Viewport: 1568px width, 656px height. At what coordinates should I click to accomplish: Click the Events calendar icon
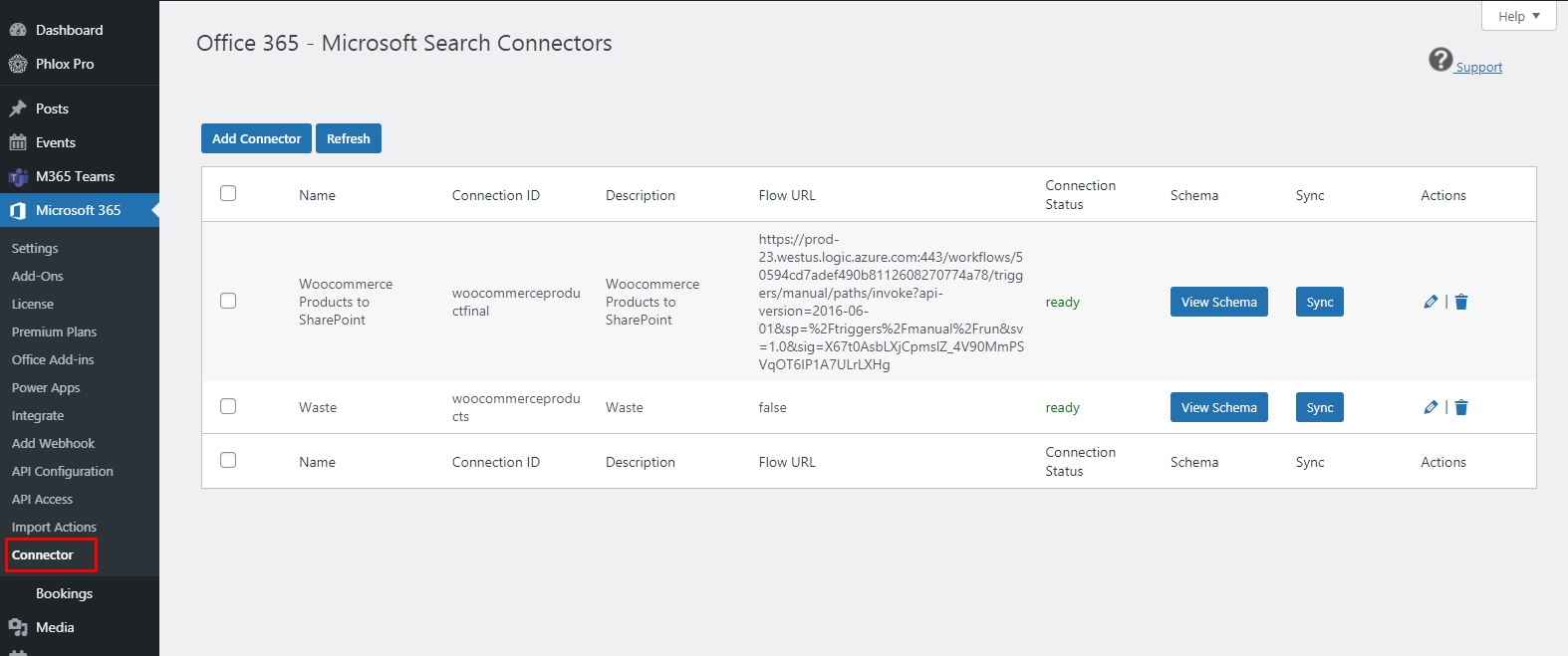(18, 142)
